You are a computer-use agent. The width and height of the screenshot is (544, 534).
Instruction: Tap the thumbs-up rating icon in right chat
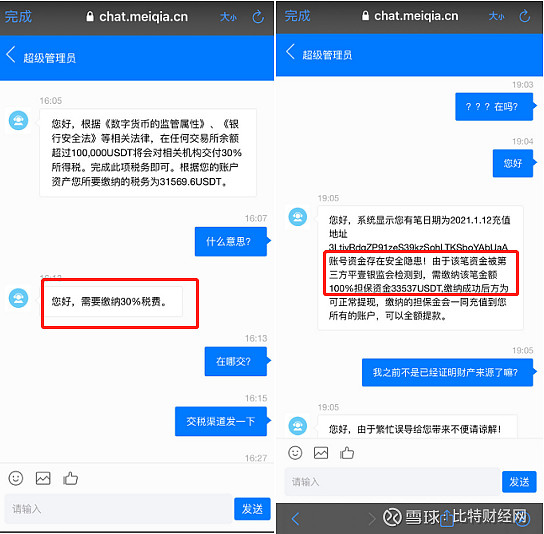[x=347, y=452]
